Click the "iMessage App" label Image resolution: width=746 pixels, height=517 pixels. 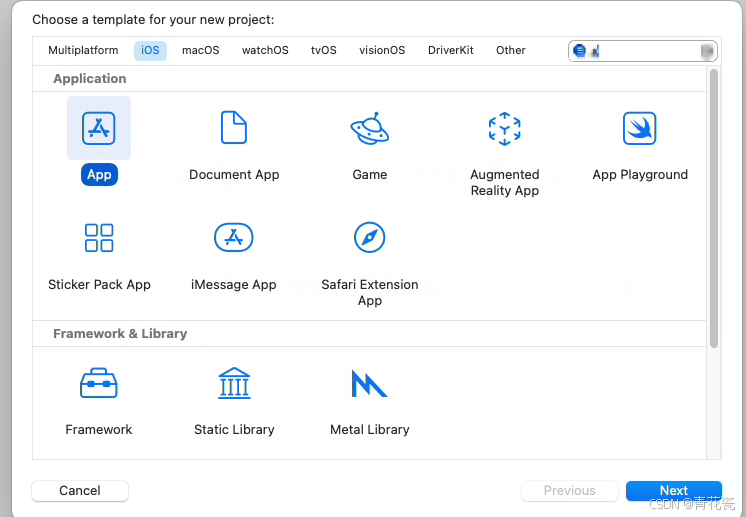[x=234, y=284]
